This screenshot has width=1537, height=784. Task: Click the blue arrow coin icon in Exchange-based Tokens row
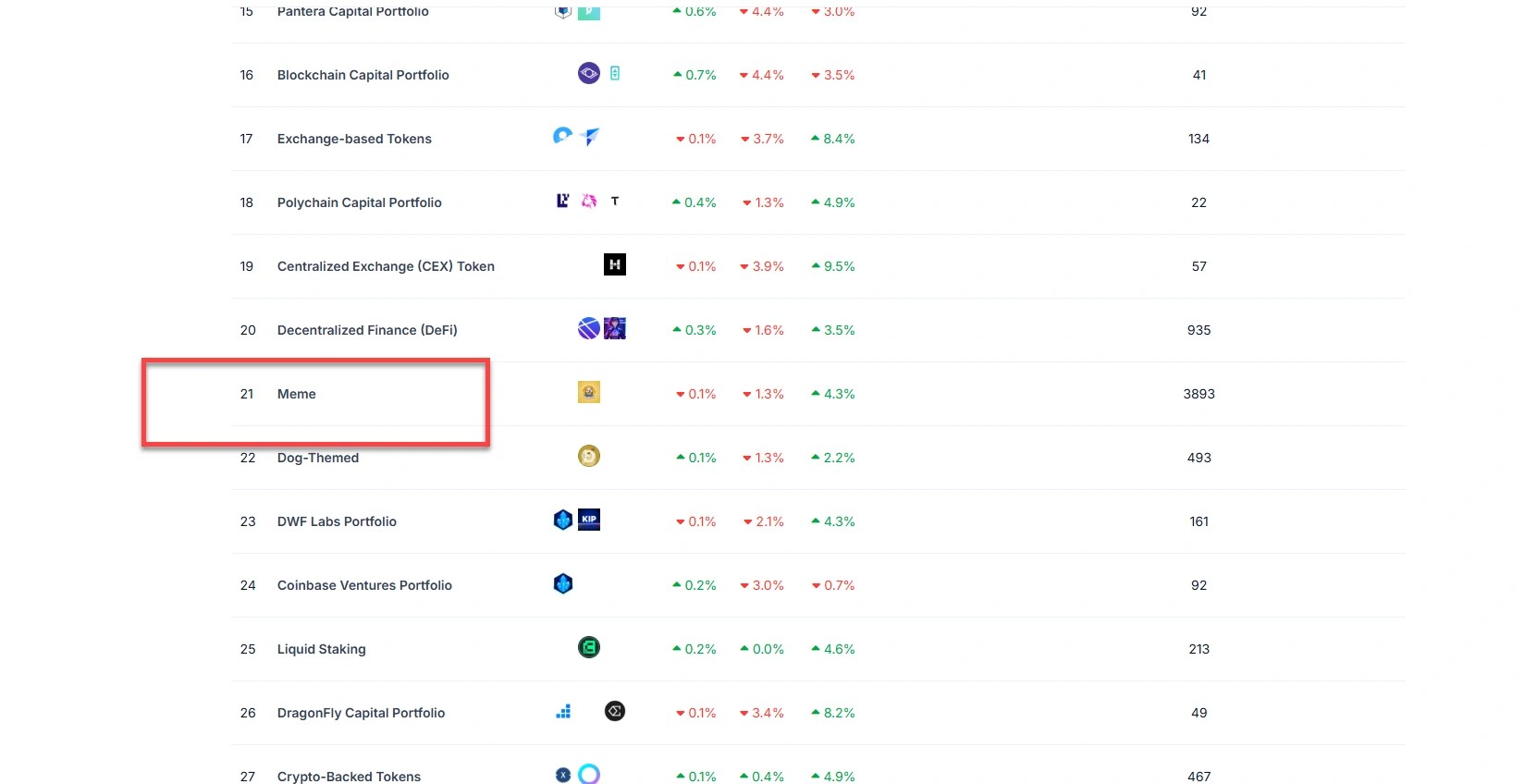coord(589,137)
